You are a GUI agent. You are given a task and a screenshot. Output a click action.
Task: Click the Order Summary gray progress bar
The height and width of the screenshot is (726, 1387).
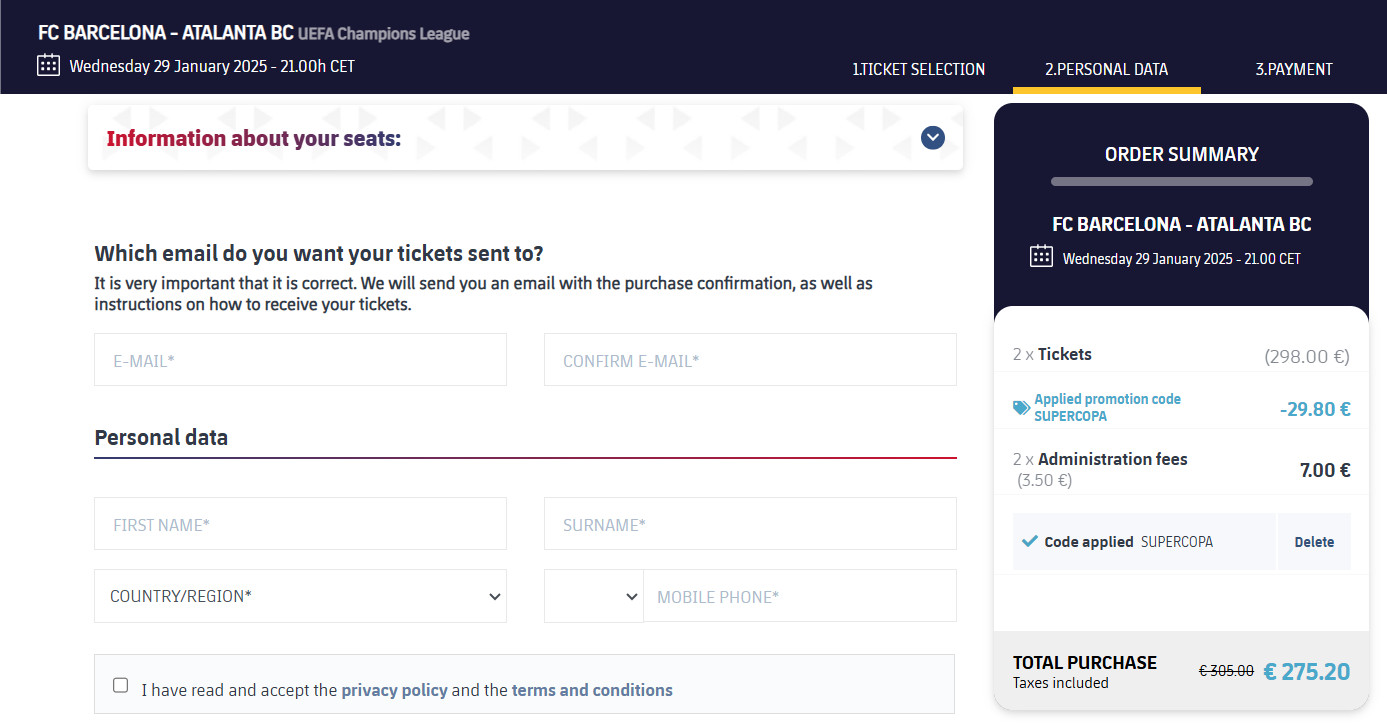tap(1181, 182)
